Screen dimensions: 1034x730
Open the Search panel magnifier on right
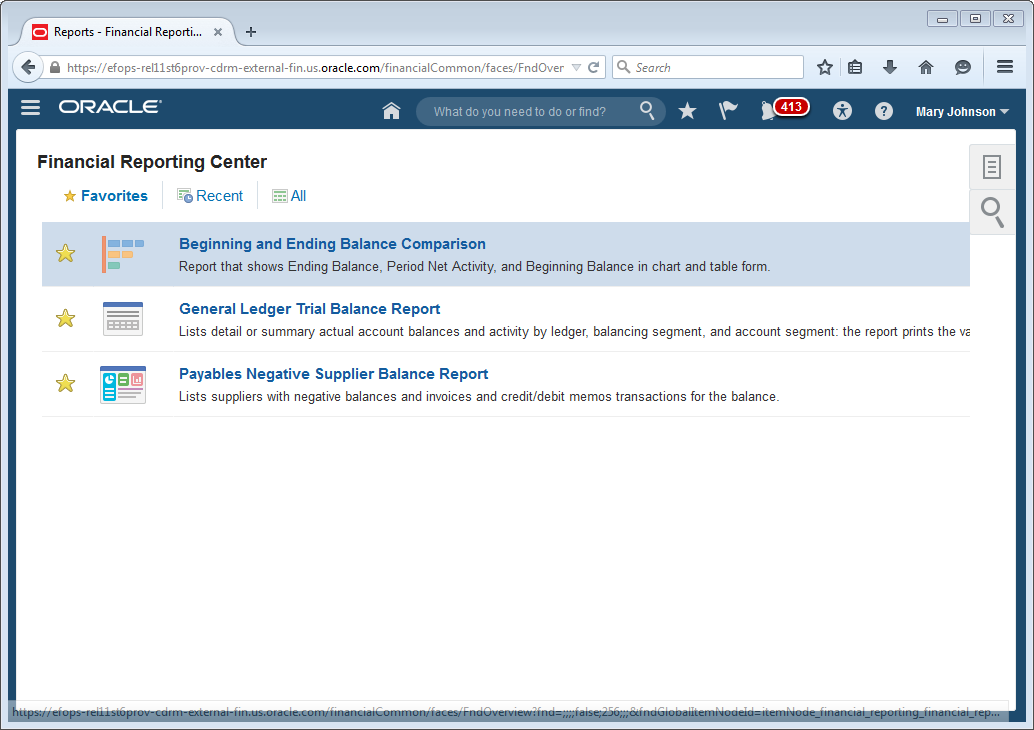(992, 212)
